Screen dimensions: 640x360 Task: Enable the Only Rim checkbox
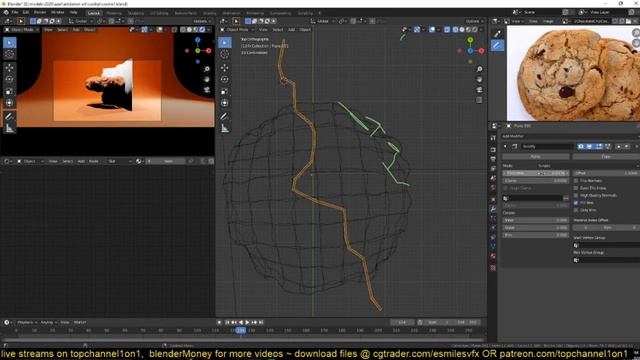click(x=576, y=210)
